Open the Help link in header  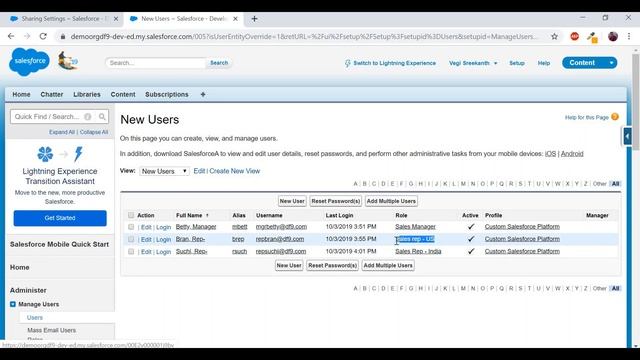544,63
